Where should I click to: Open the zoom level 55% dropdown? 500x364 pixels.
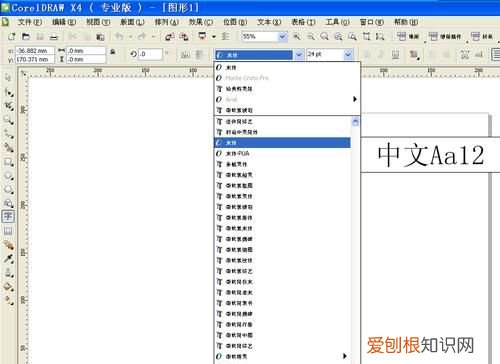[x=282, y=36]
